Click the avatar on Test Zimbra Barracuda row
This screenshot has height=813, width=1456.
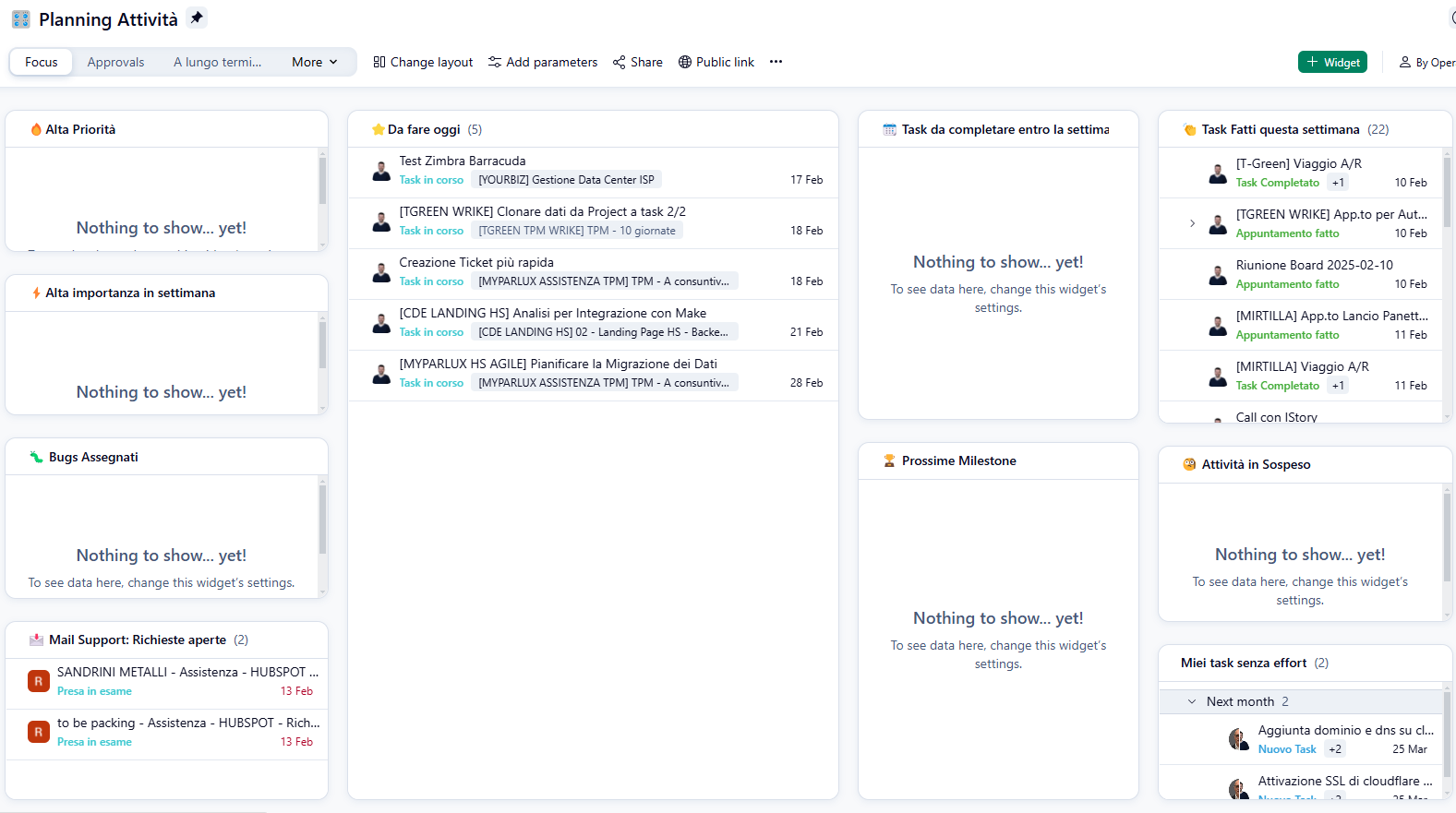[x=380, y=172]
